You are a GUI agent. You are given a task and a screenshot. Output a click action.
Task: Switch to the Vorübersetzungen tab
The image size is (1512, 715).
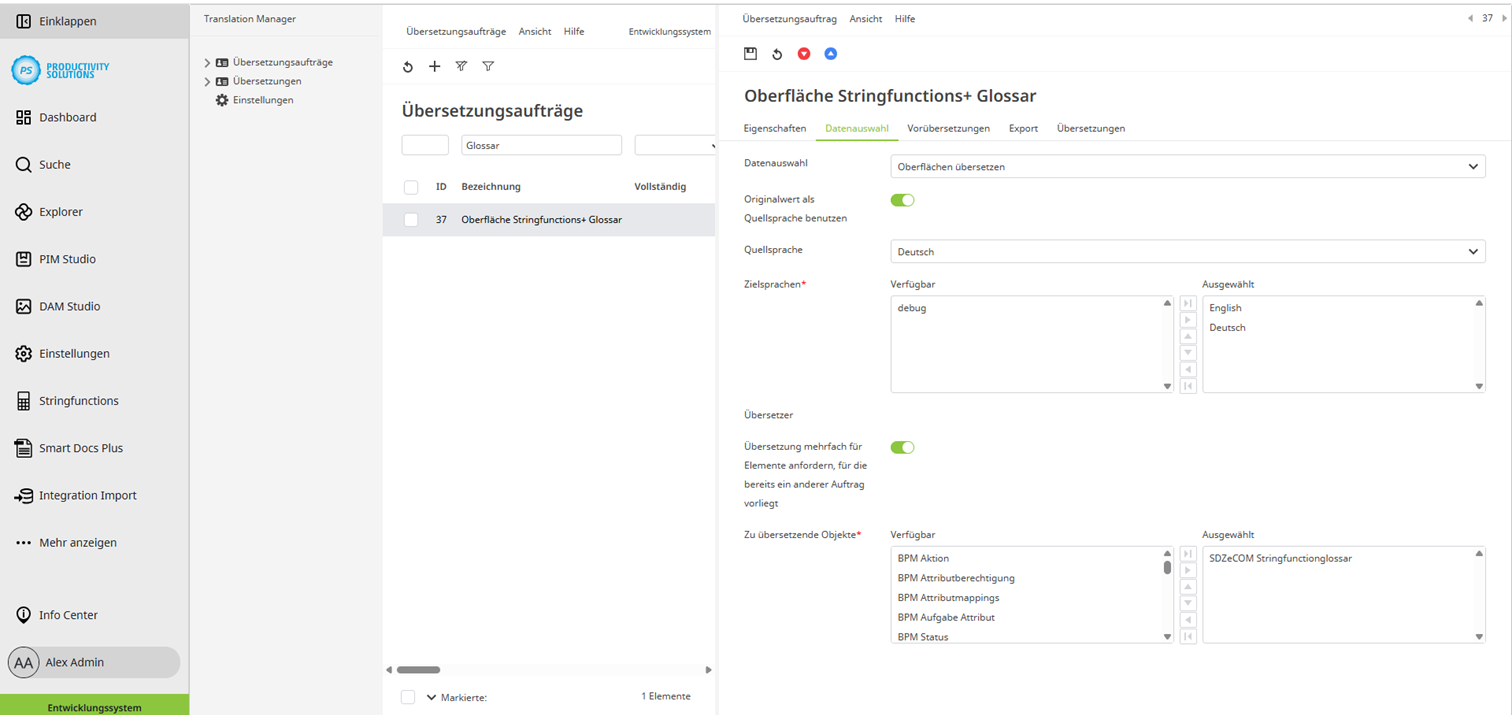click(x=949, y=129)
